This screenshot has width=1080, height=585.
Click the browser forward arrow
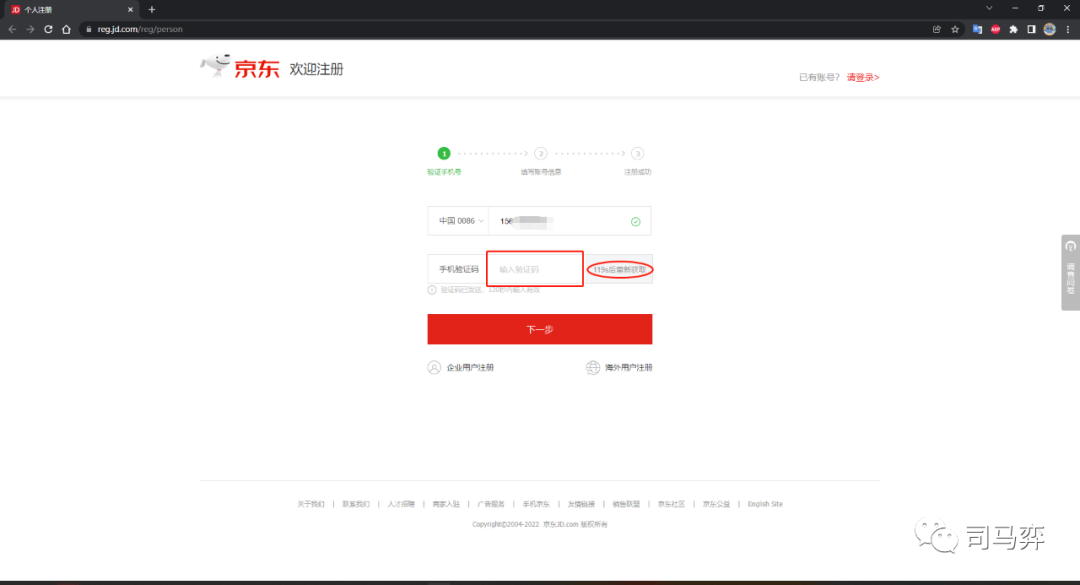(x=30, y=30)
